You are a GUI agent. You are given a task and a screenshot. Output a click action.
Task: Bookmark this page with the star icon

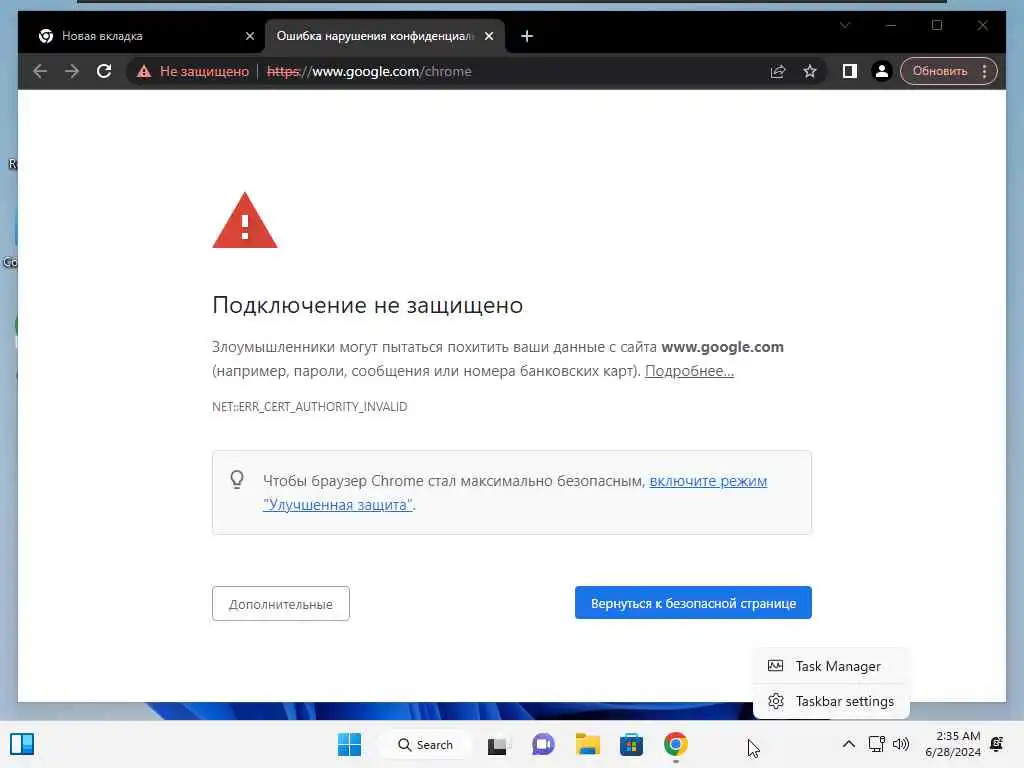[x=810, y=71]
